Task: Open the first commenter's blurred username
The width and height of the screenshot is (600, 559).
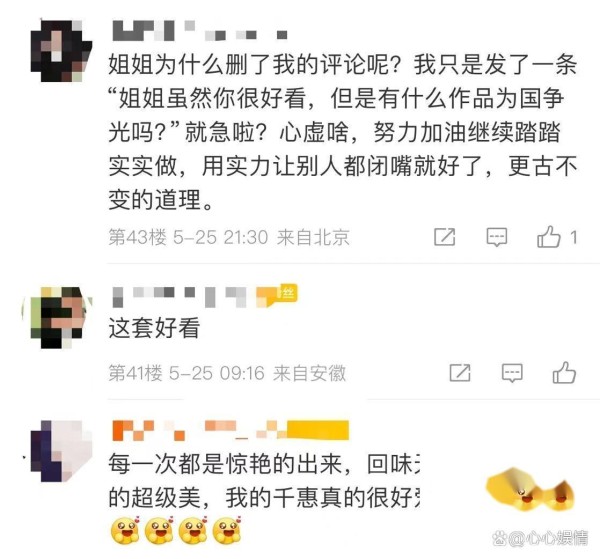Action: [x=200, y=31]
